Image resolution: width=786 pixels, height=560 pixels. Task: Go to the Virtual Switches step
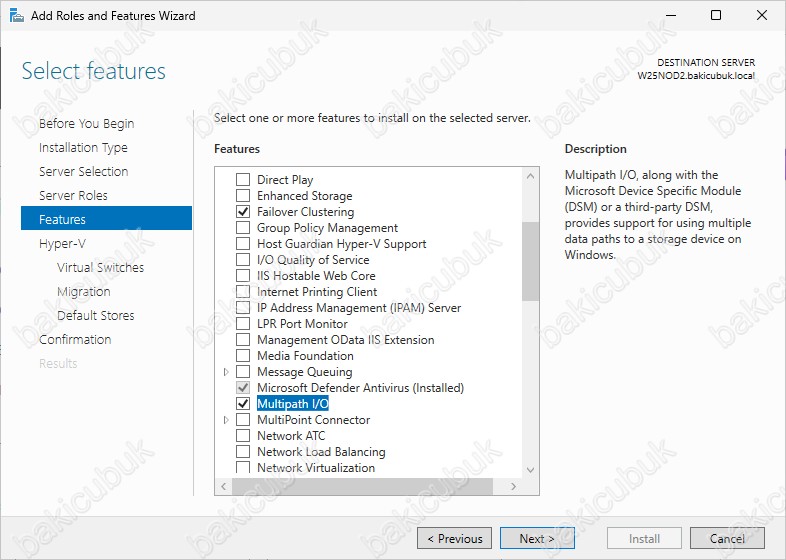coord(100,268)
